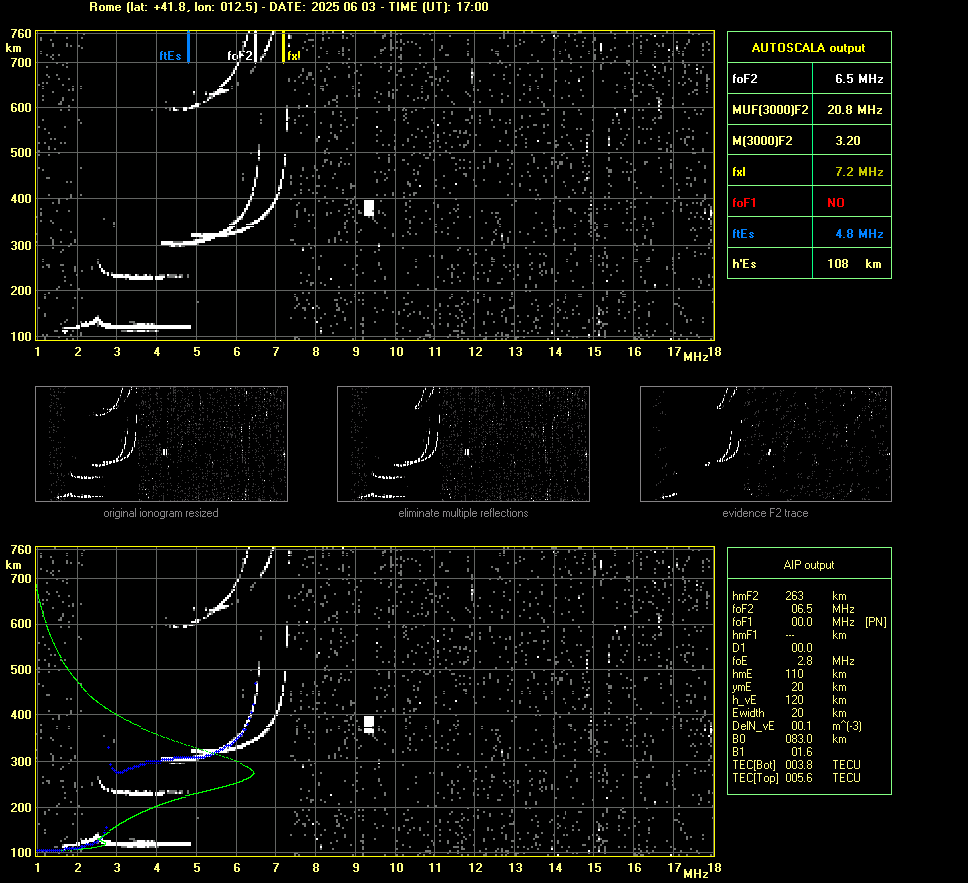Click the B1 01.6 entry

[x=772, y=751]
